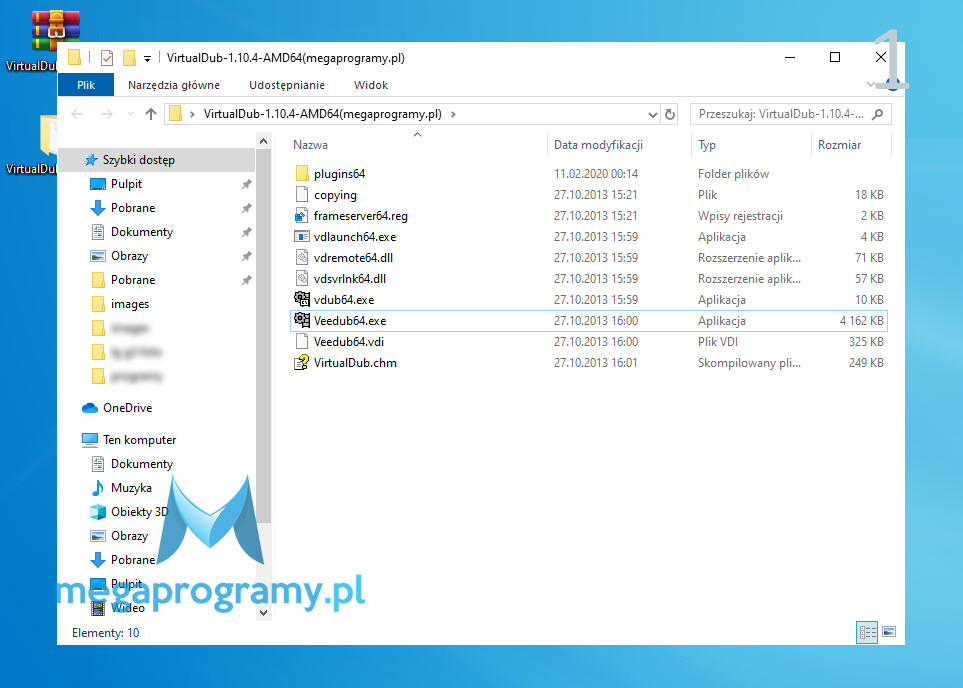Open the Quick Access Toolbar customize dropdown

click(x=147, y=59)
